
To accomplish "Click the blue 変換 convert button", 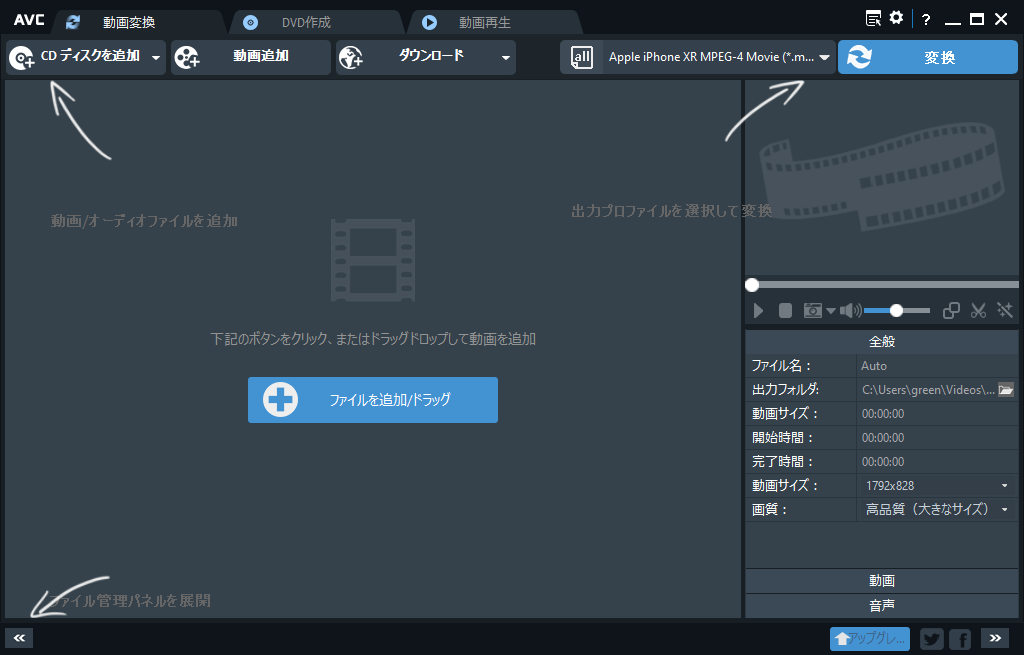I will [x=927, y=58].
